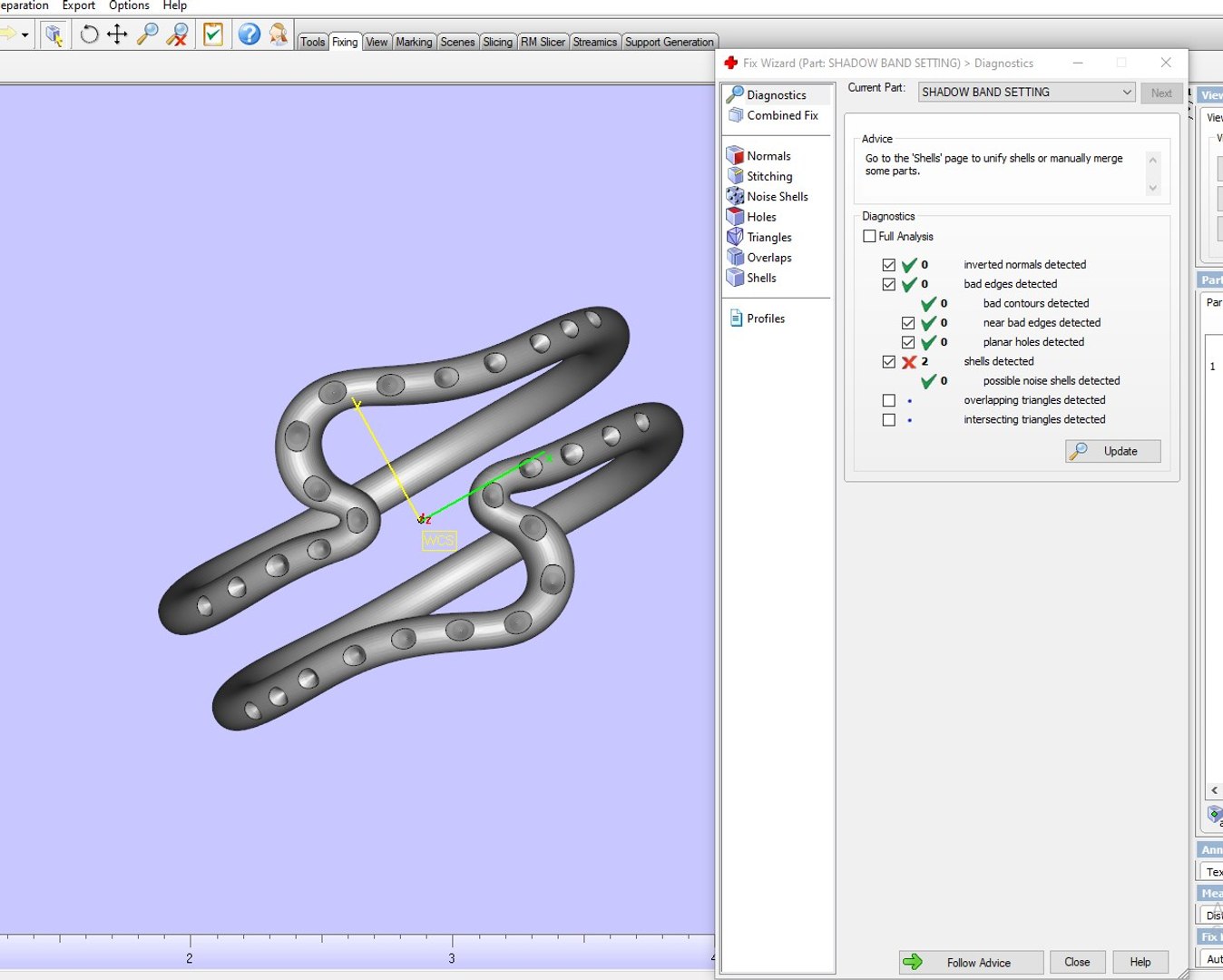1223x980 pixels.
Task: Select the part selection cube tool
Action: [x=54, y=35]
